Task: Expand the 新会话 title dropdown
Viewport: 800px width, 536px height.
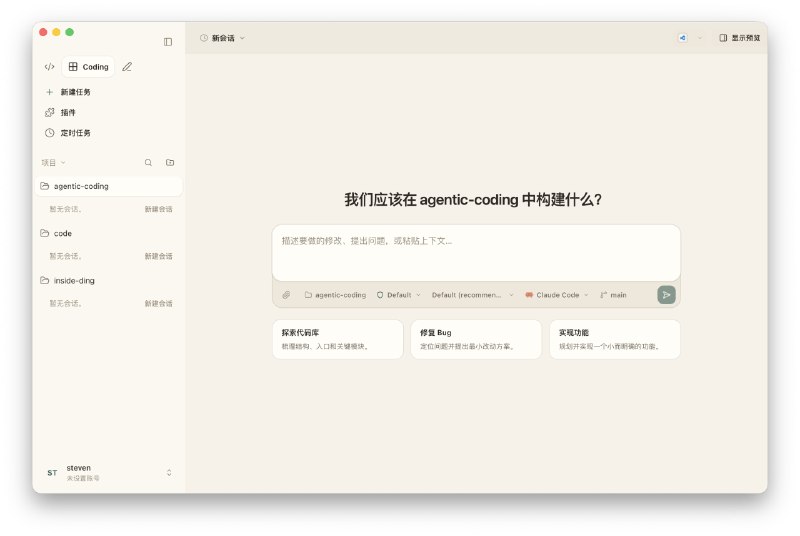Action: pos(222,38)
